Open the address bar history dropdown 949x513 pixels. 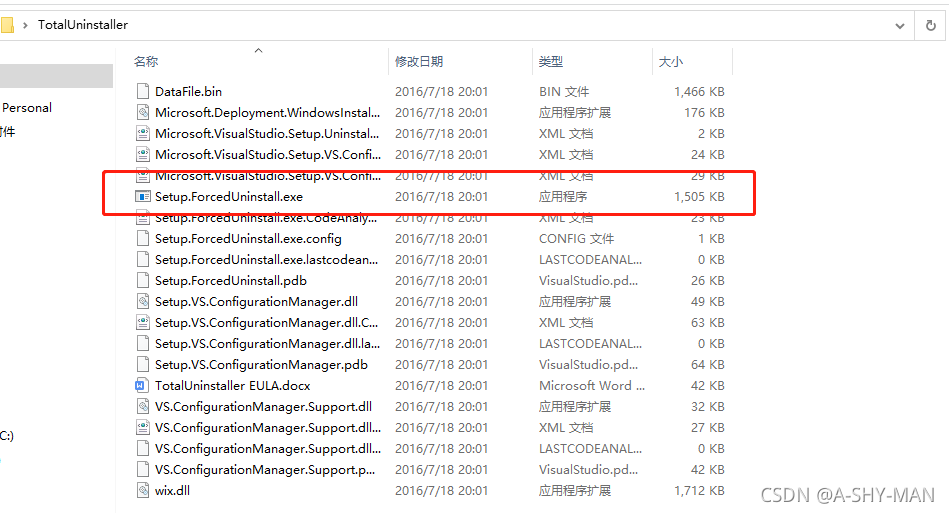coord(900,25)
